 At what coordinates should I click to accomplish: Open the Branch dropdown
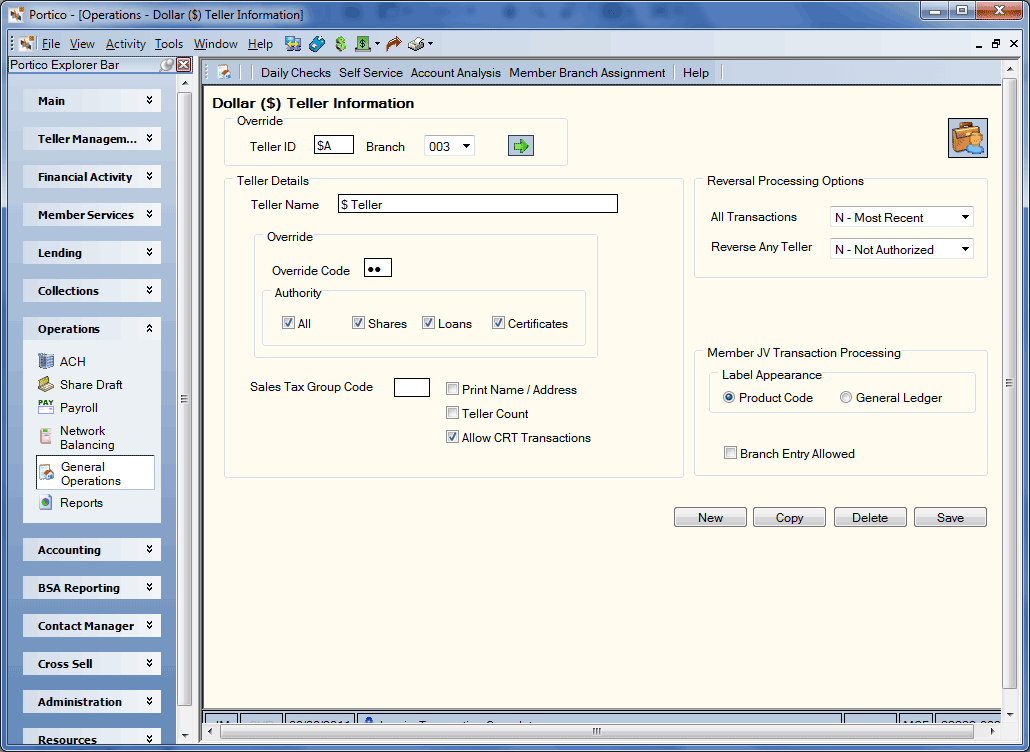tap(449, 146)
